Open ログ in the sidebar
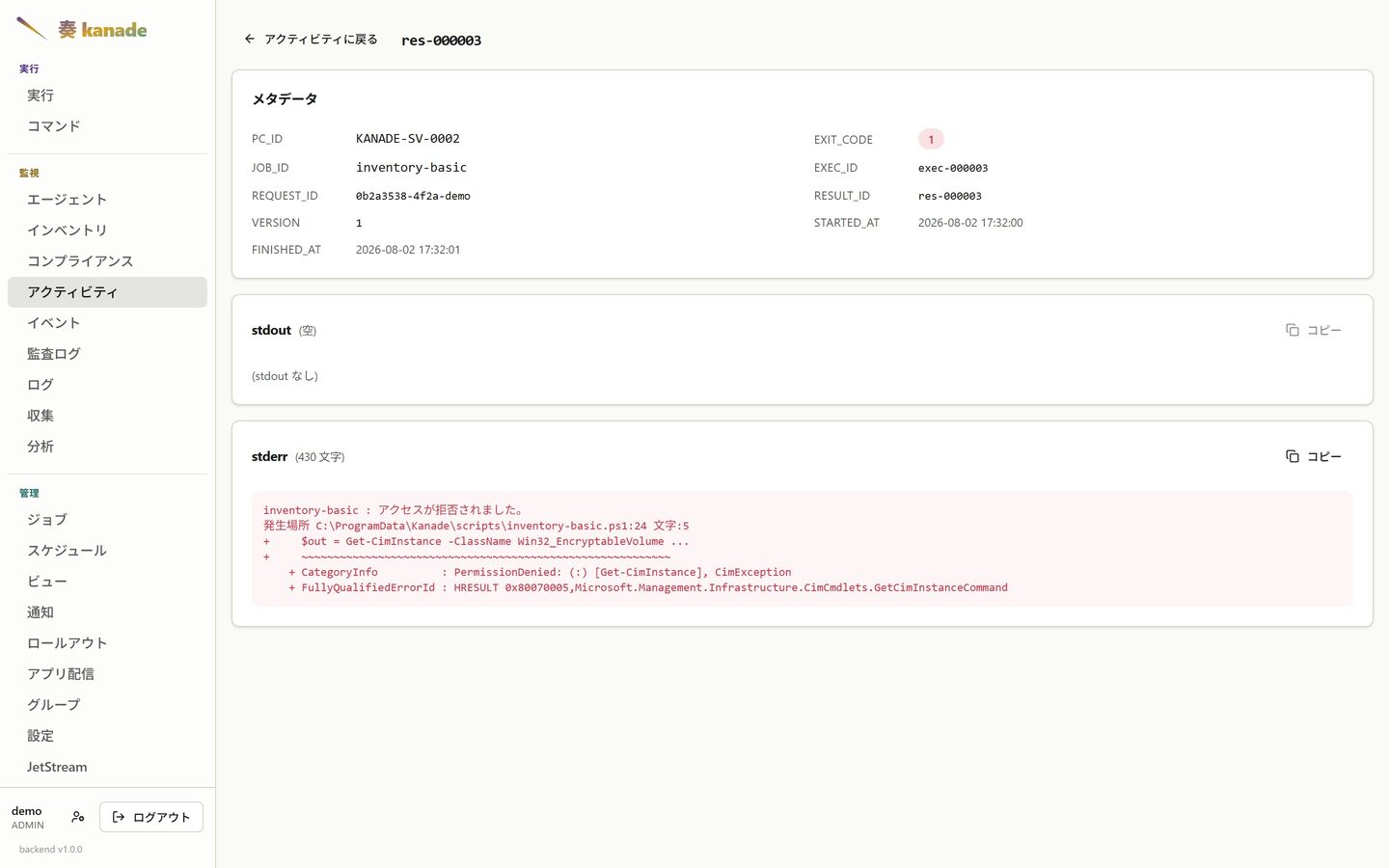The width and height of the screenshot is (1389, 868). click(x=107, y=385)
